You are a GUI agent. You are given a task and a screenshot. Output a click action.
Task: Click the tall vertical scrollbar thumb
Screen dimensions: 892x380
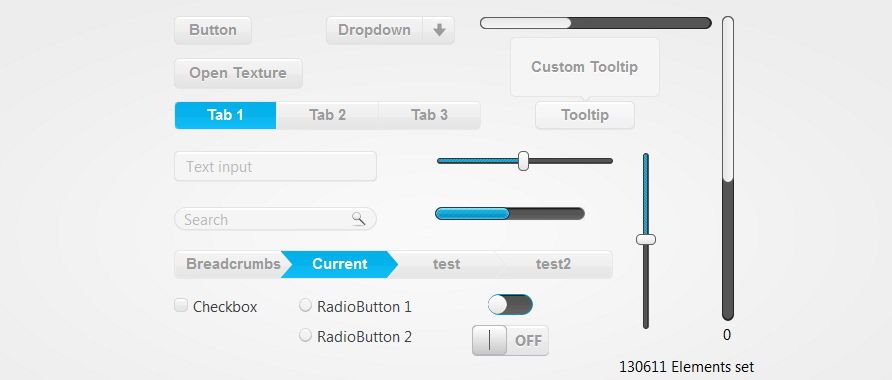pyautogui.click(x=728, y=99)
